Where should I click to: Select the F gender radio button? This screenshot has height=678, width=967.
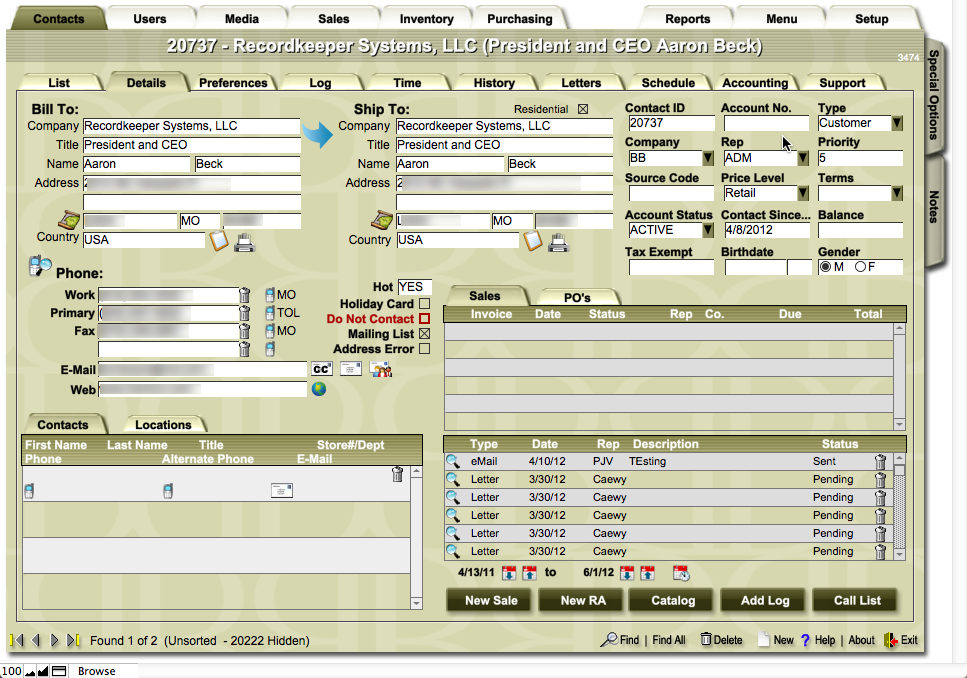[x=860, y=267]
